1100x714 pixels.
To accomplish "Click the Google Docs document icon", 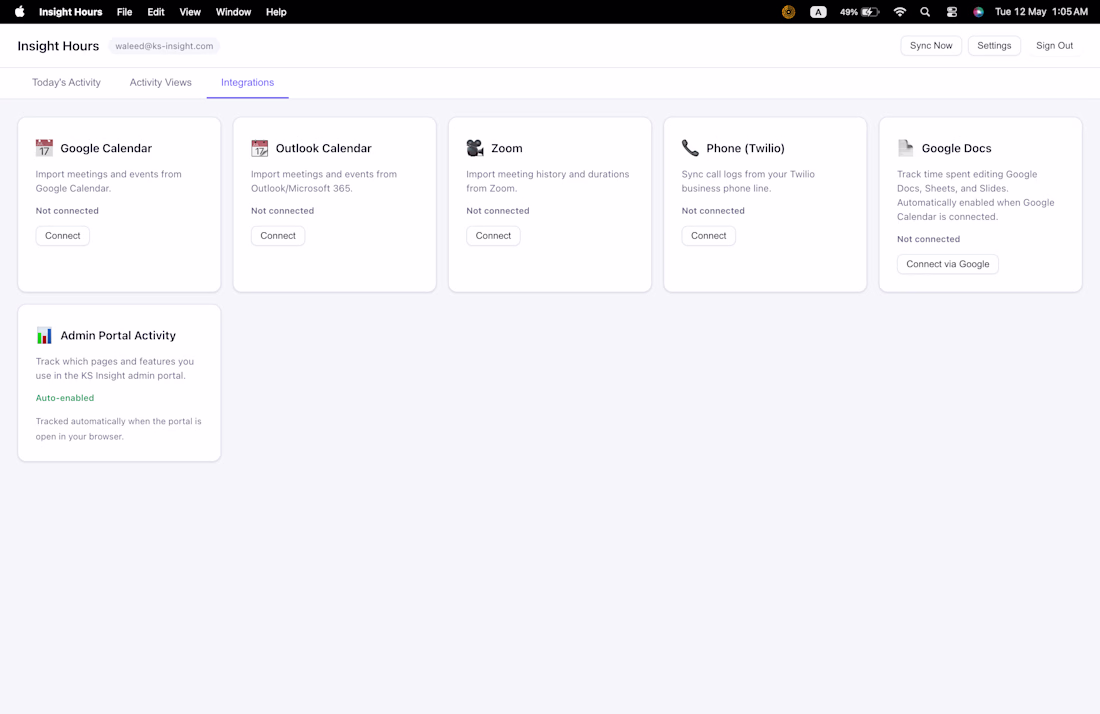I will point(906,148).
